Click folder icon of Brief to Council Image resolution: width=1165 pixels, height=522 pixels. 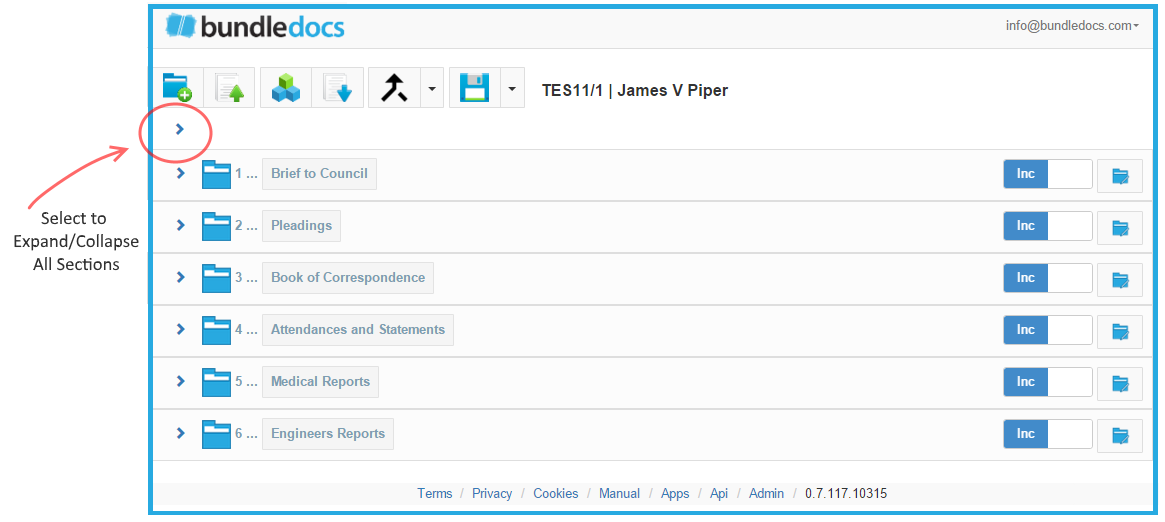216,174
